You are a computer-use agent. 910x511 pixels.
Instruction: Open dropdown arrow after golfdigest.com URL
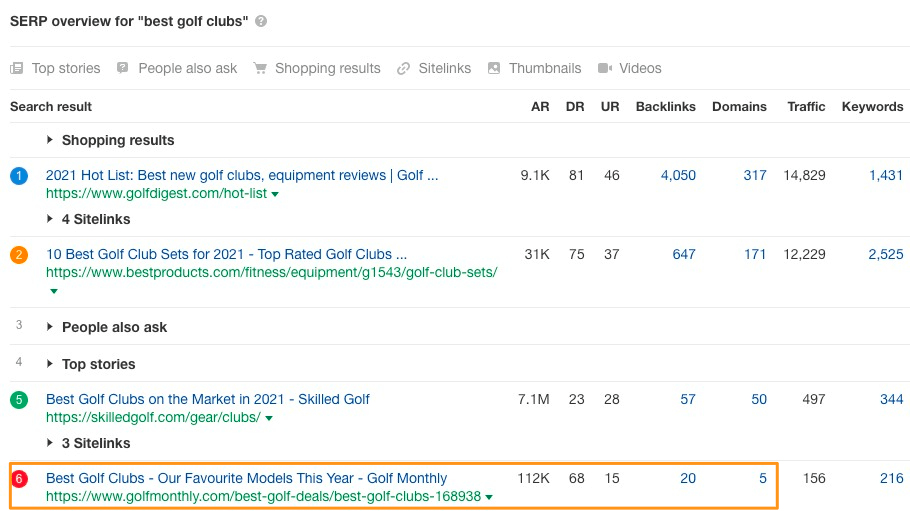coord(275,195)
